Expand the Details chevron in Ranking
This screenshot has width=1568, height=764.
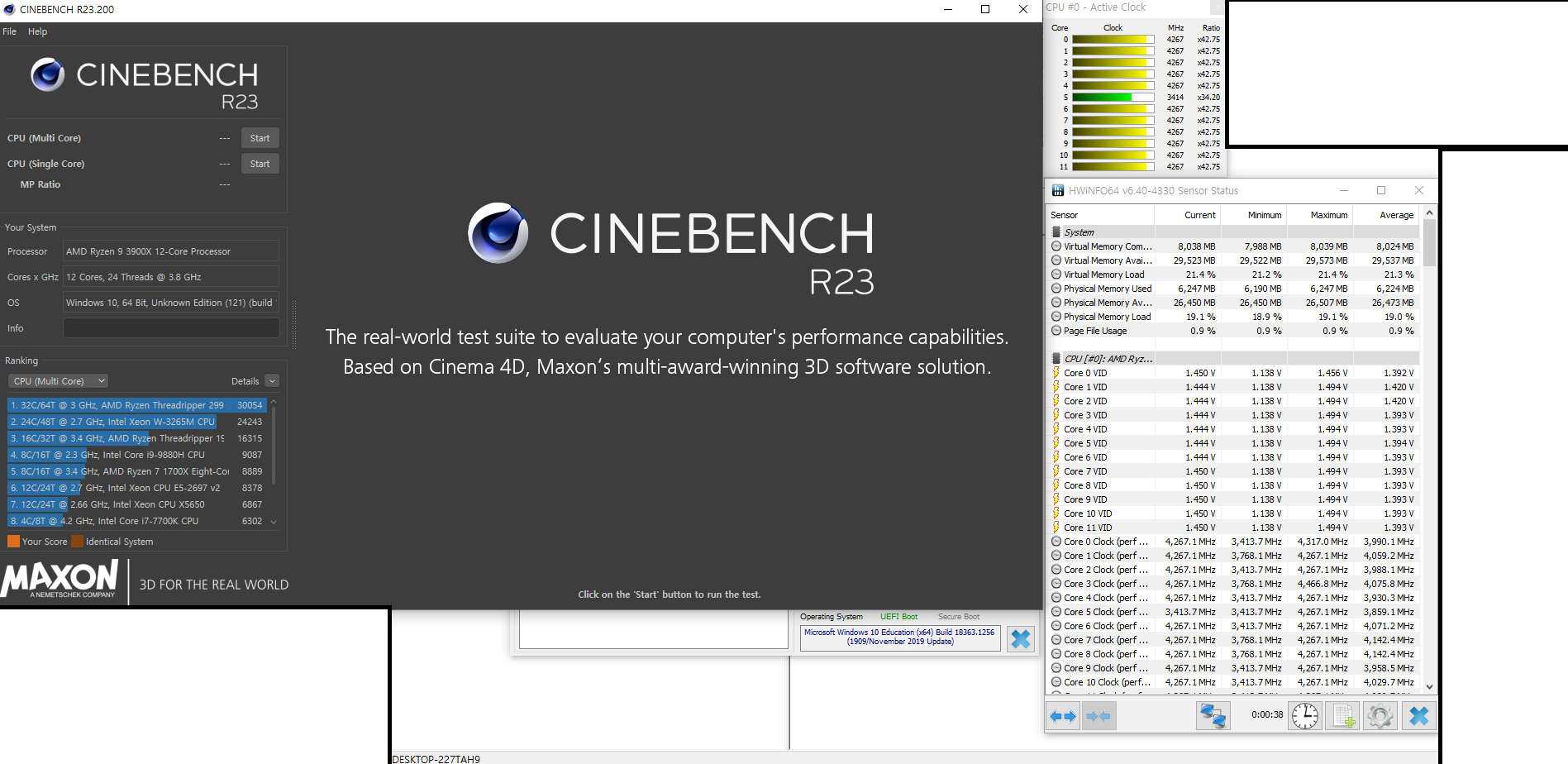272,381
